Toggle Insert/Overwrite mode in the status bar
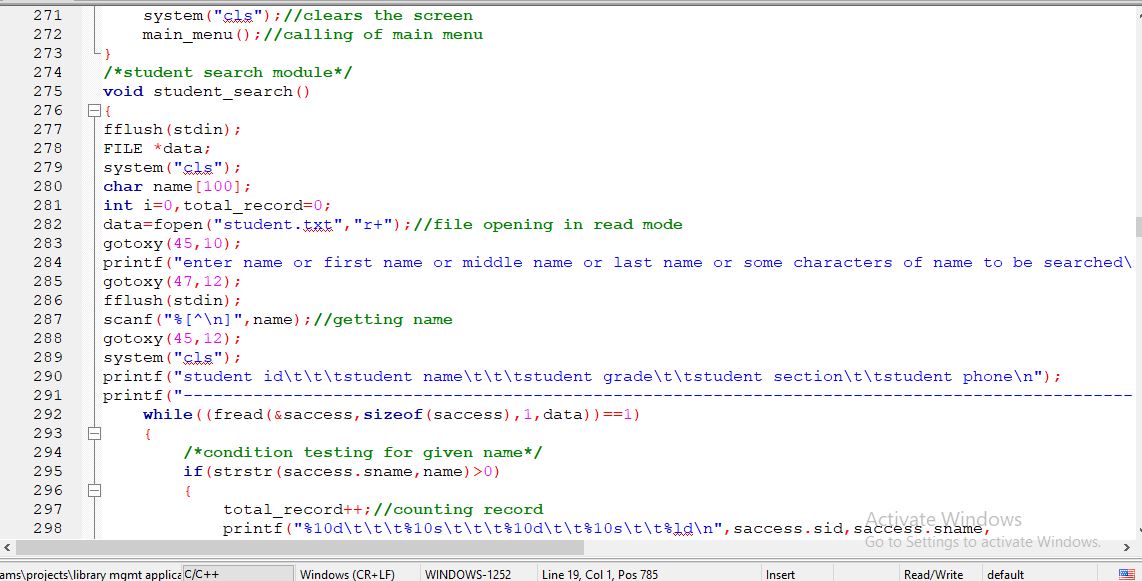Image resolution: width=1142 pixels, height=581 pixels. click(780, 574)
